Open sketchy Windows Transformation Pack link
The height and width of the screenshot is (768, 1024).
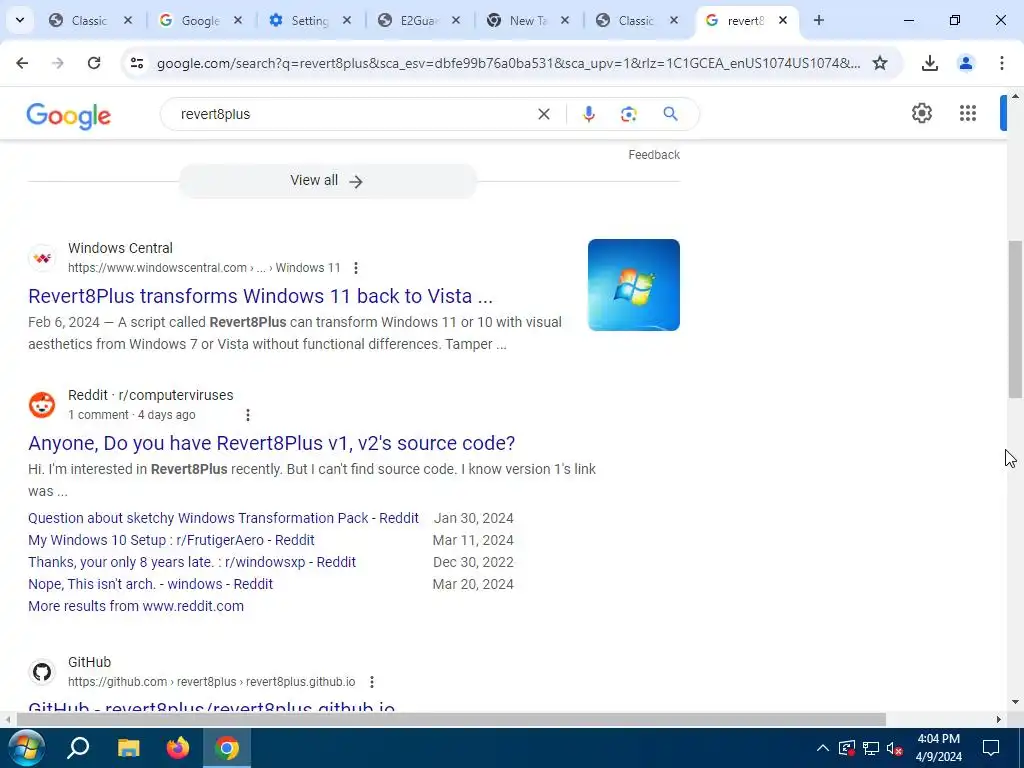pos(223,518)
